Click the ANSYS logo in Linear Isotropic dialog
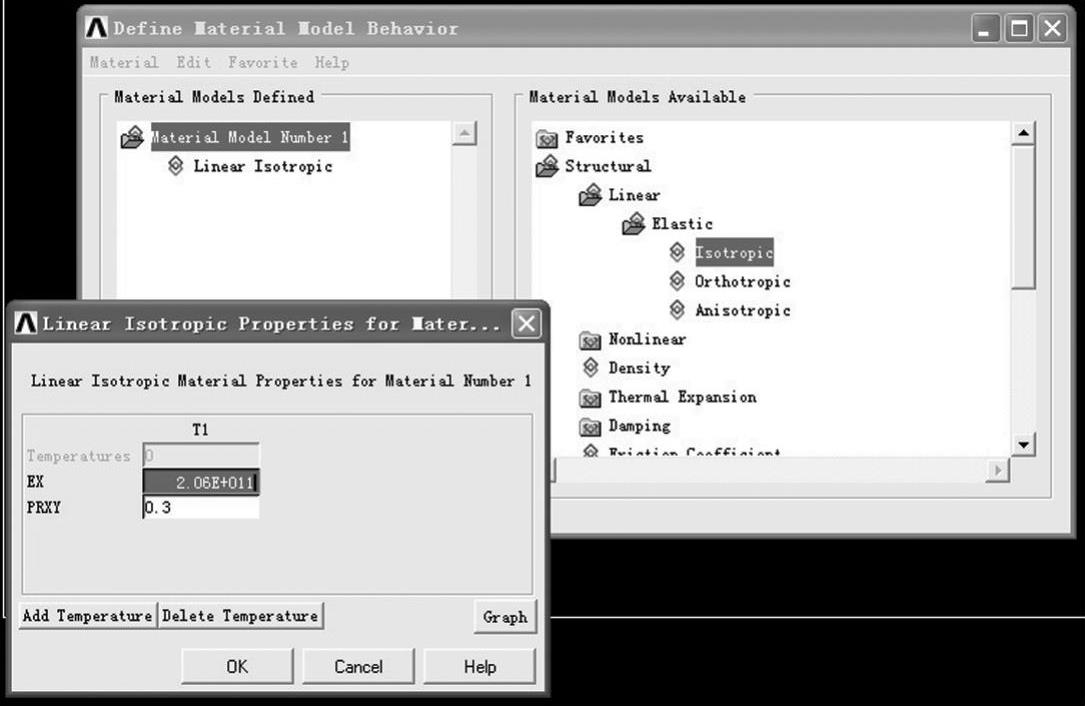 [x=26, y=323]
